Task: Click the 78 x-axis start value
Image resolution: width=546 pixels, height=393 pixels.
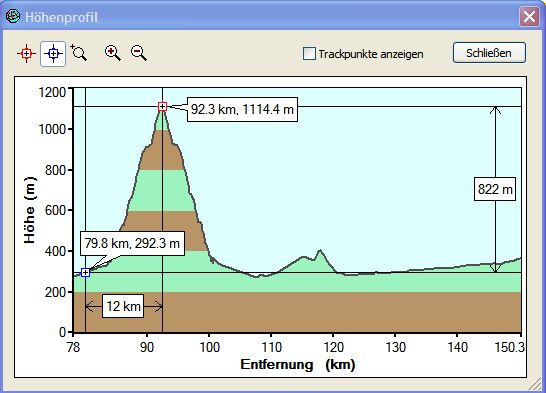Action: (x=73, y=347)
